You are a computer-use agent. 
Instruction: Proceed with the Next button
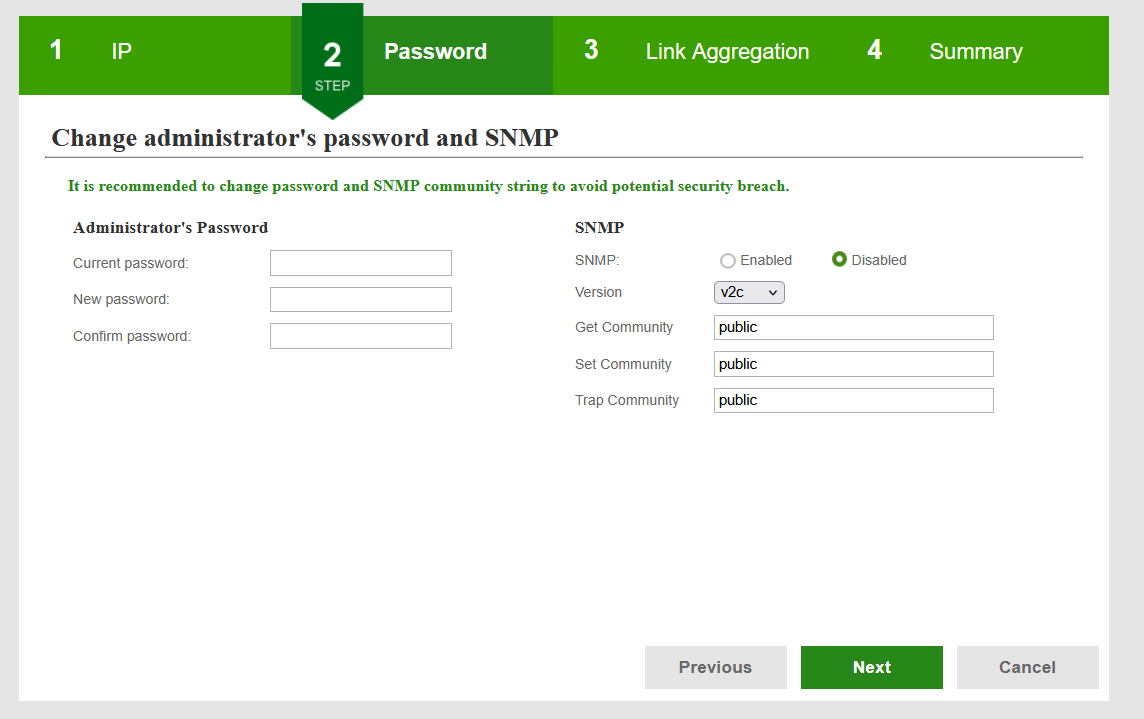click(871, 667)
